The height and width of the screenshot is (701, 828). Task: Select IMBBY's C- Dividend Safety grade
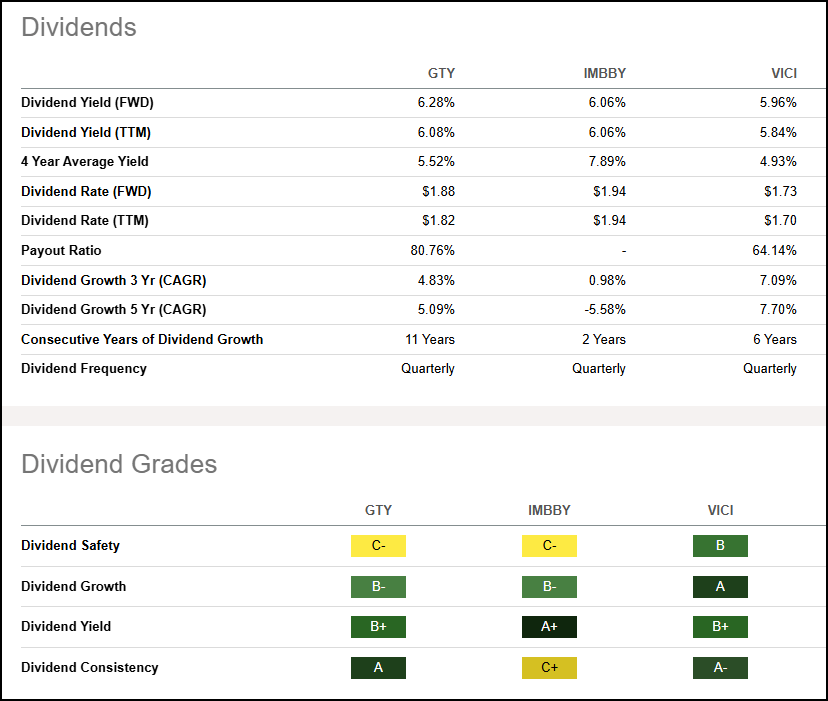click(x=549, y=546)
